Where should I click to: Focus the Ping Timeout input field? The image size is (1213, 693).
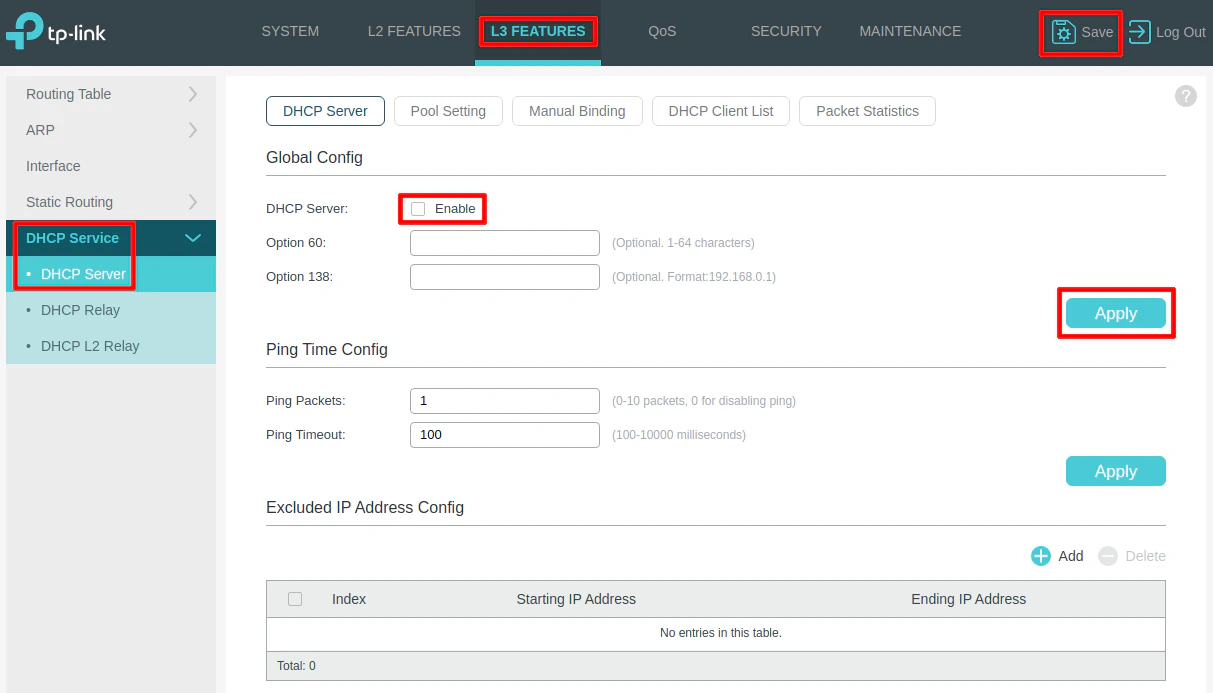point(505,435)
